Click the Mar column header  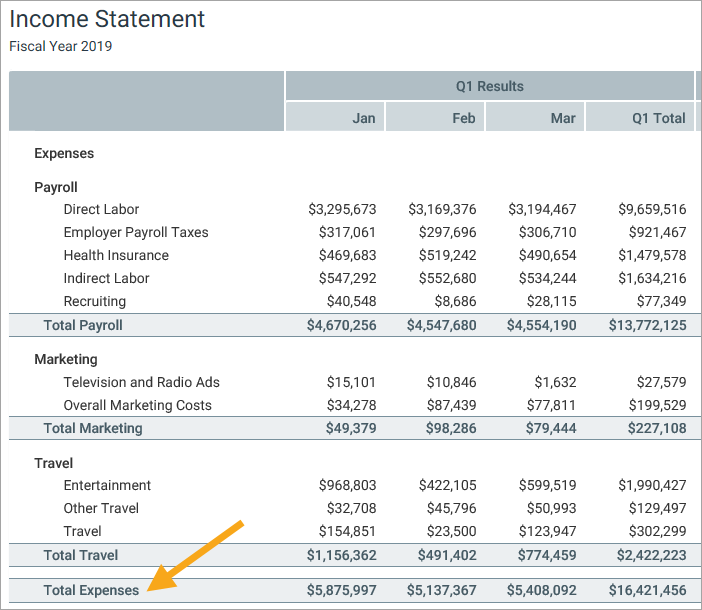pos(563,118)
